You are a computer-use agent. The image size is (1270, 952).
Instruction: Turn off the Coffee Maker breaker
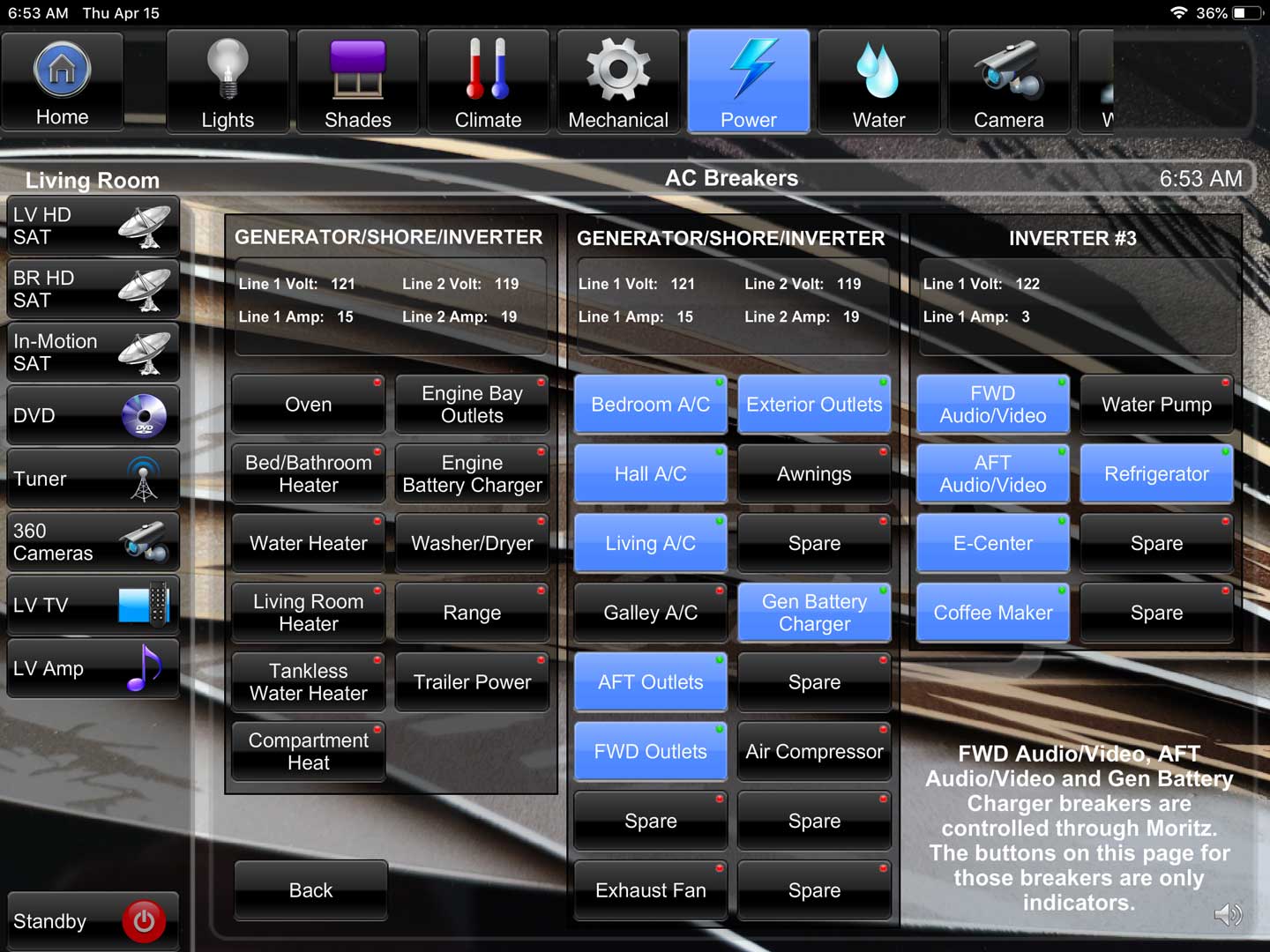pos(992,612)
